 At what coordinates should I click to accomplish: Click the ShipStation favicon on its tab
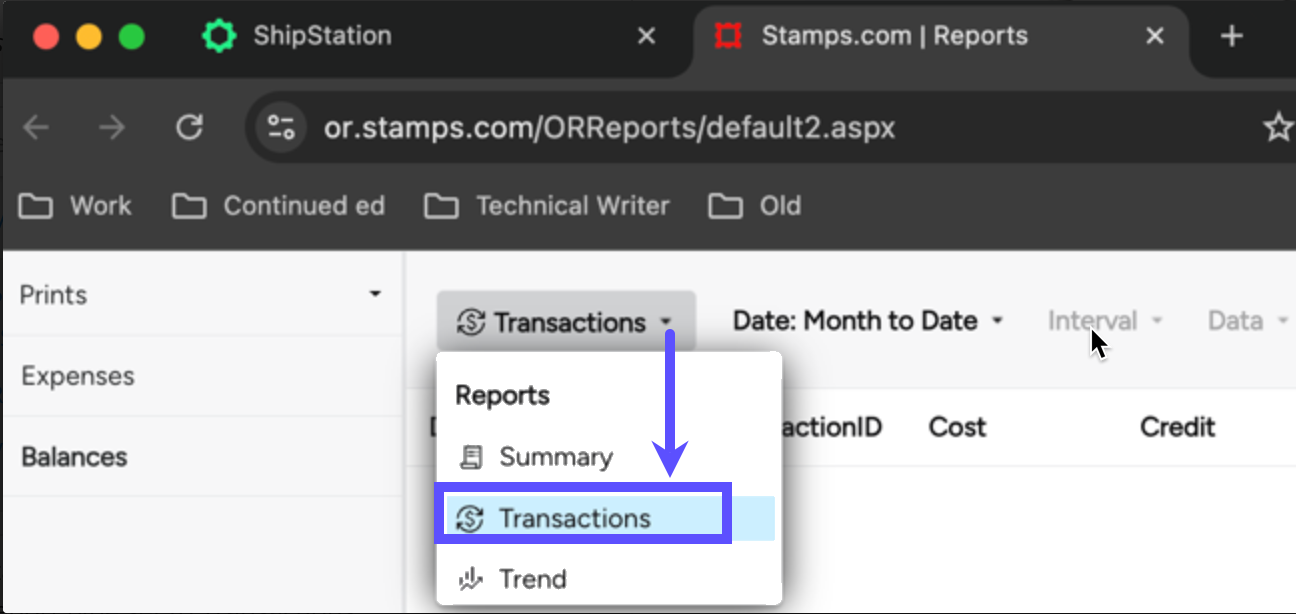(x=220, y=35)
